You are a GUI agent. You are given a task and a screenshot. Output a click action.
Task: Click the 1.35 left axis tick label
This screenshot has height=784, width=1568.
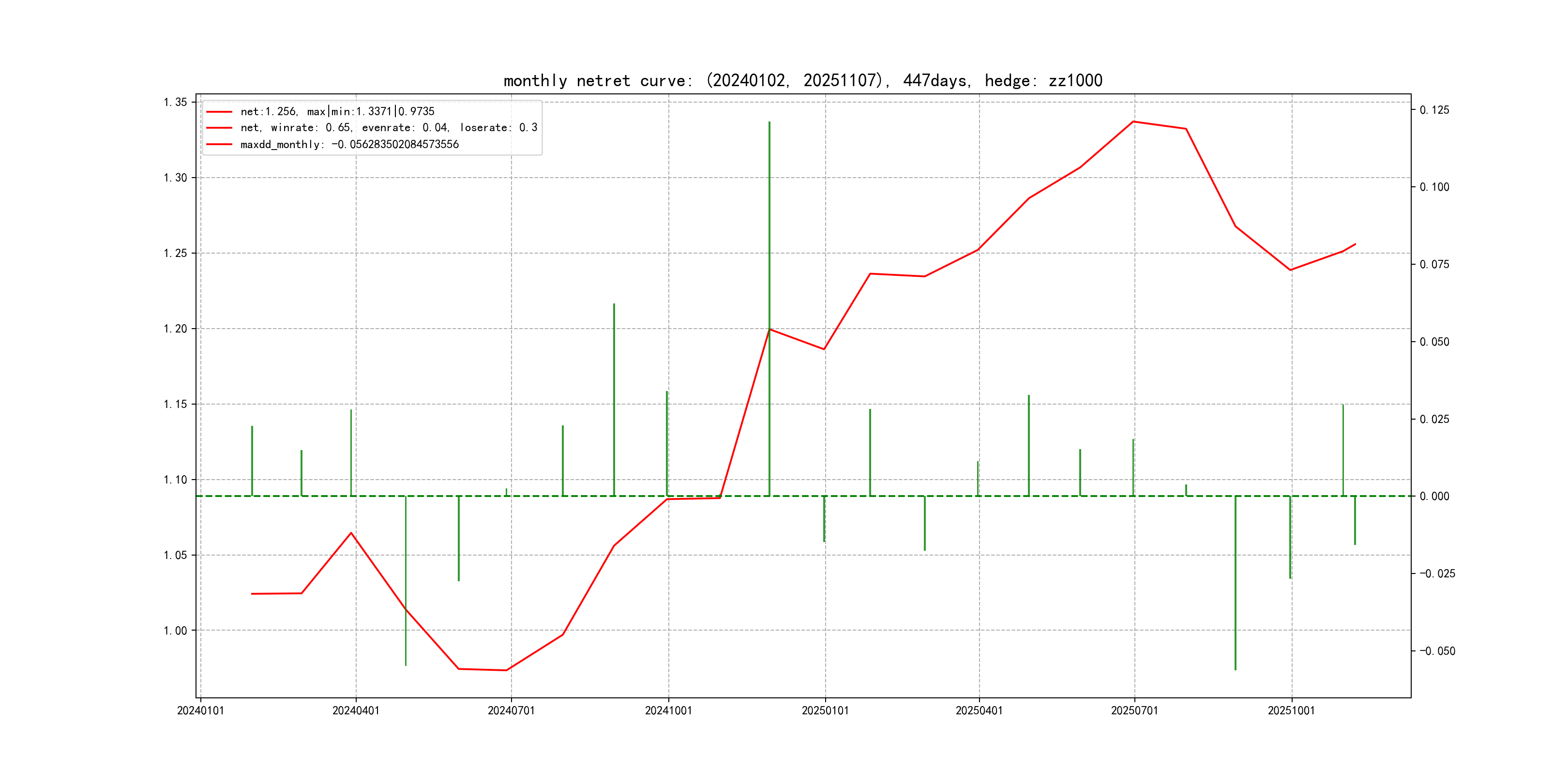tap(175, 102)
